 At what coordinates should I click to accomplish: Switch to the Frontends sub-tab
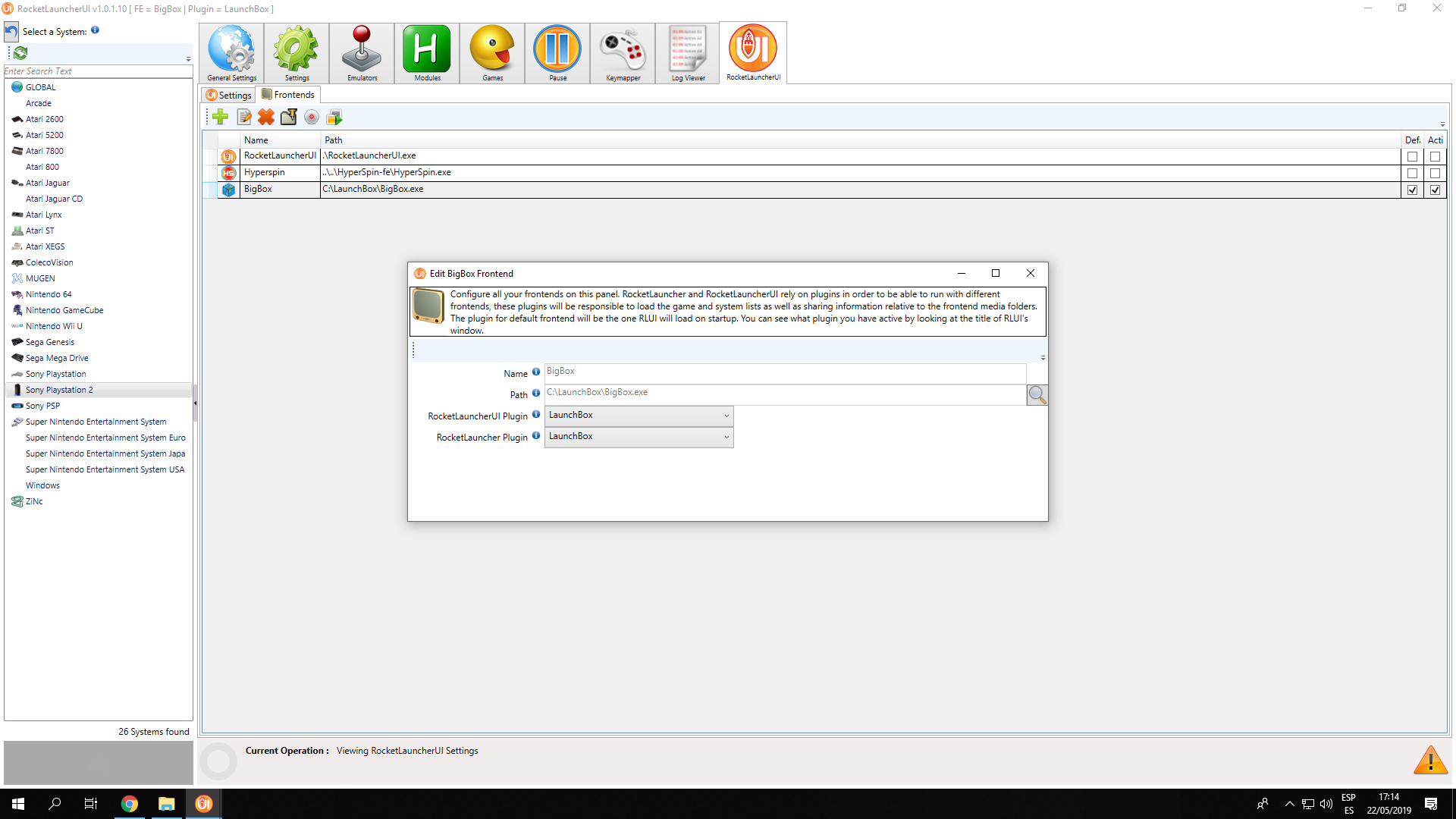(x=288, y=95)
